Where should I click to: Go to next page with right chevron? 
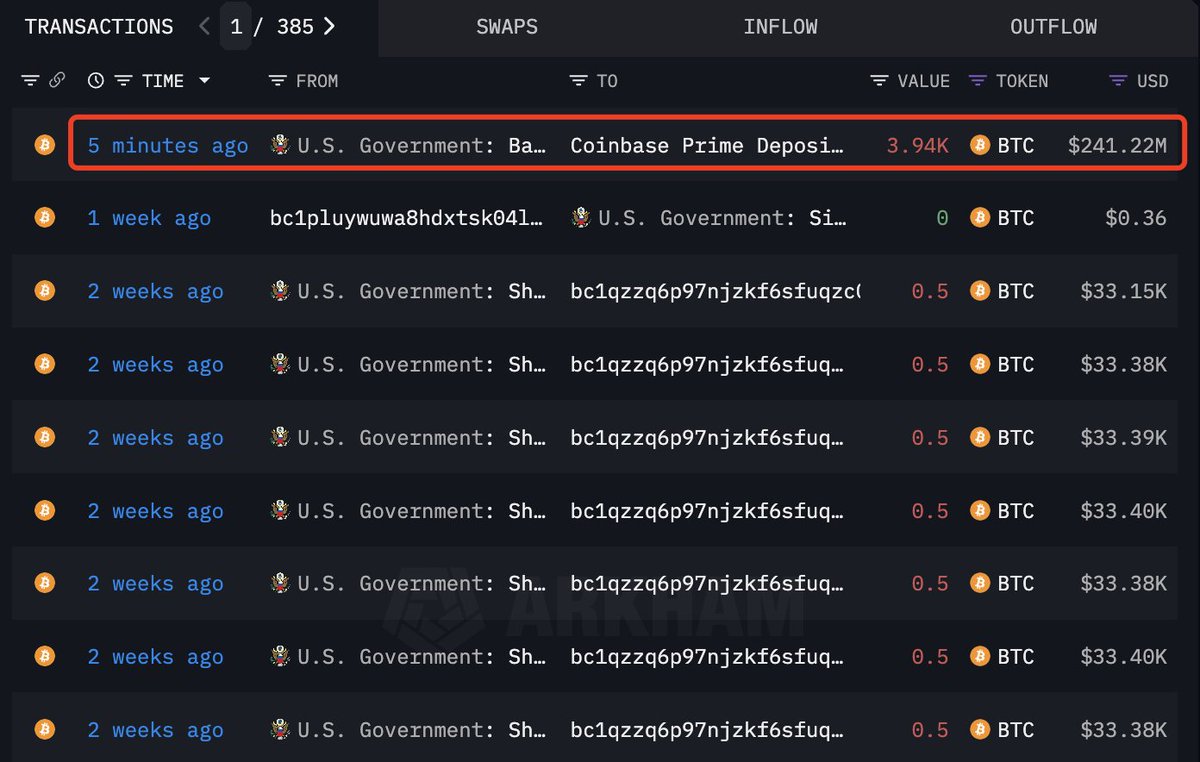(x=329, y=27)
